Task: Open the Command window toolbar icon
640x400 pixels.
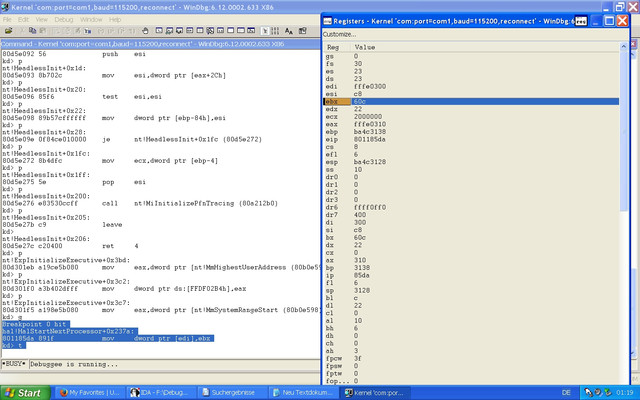Action: click(x=159, y=31)
